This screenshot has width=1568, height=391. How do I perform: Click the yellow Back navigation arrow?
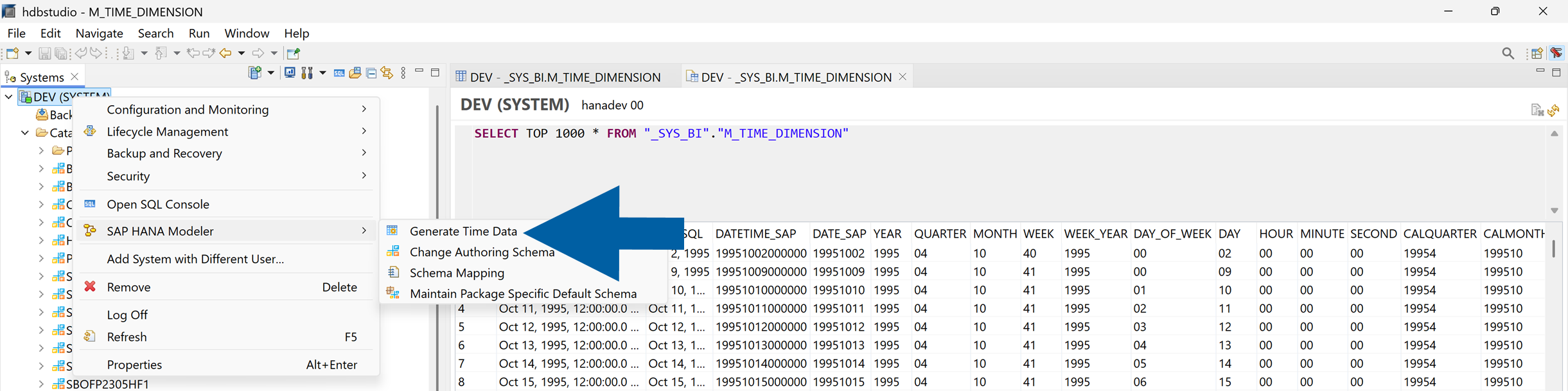pyautogui.click(x=225, y=53)
